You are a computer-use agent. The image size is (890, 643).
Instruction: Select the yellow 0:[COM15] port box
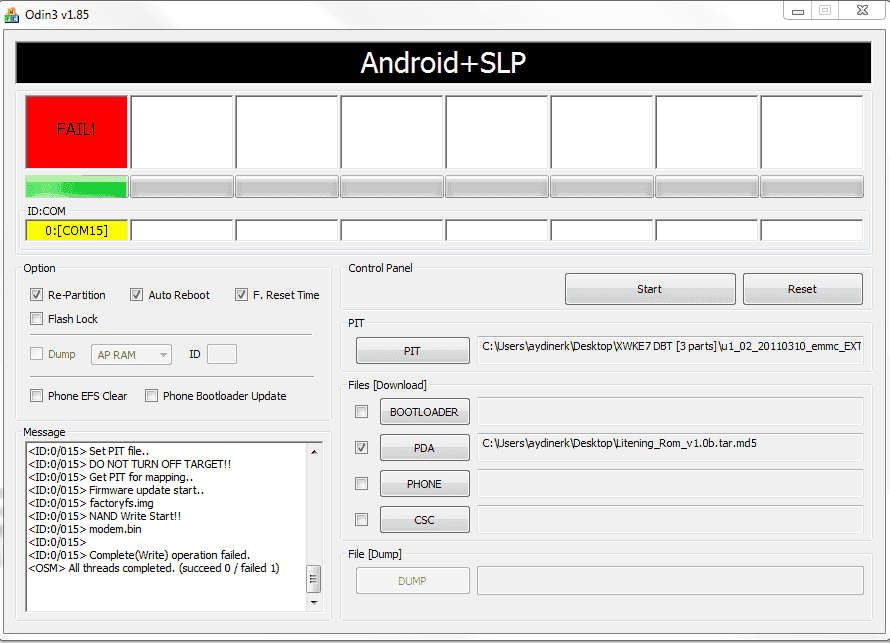(76, 230)
